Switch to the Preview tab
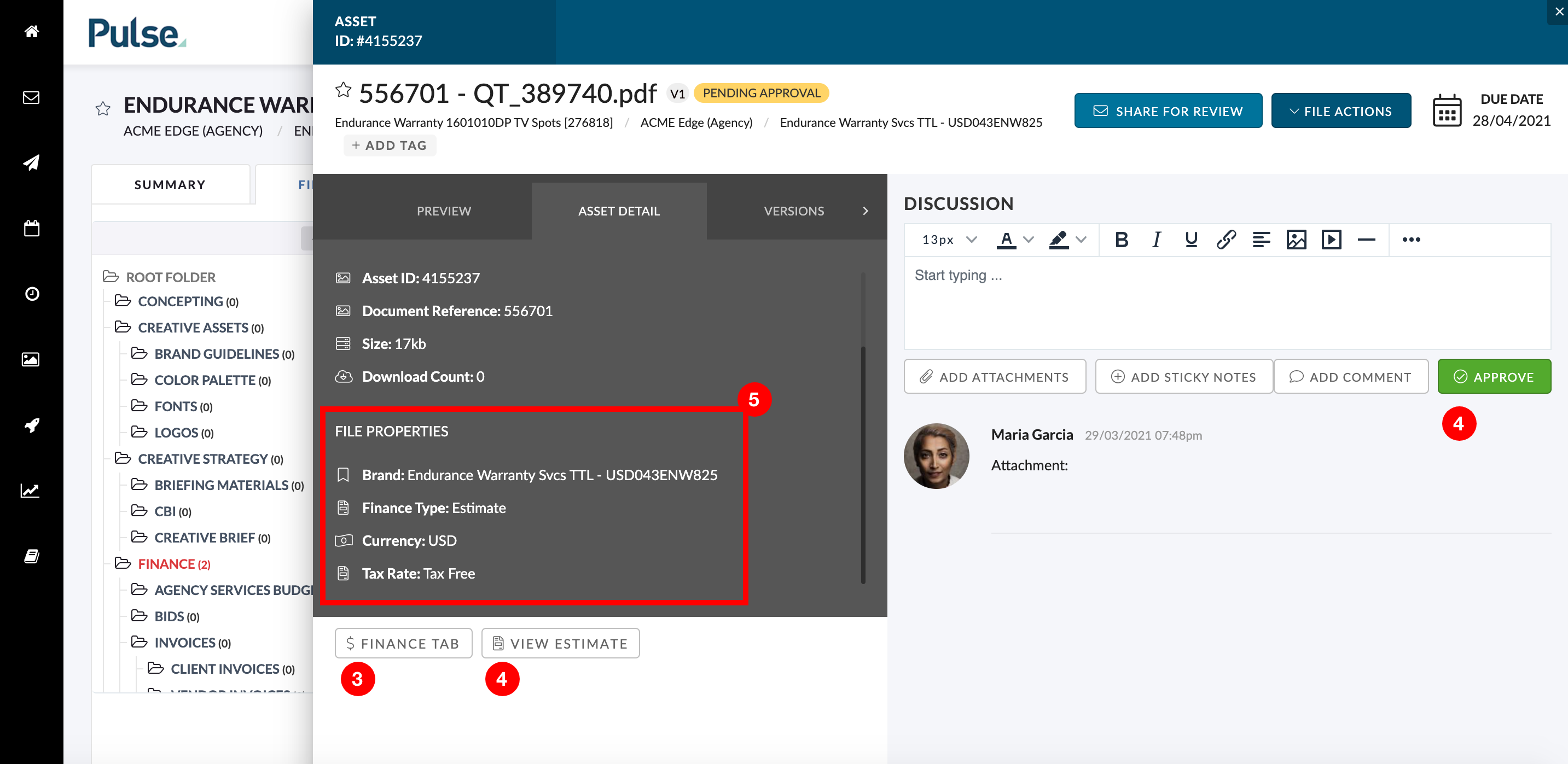 click(x=444, y=211)
